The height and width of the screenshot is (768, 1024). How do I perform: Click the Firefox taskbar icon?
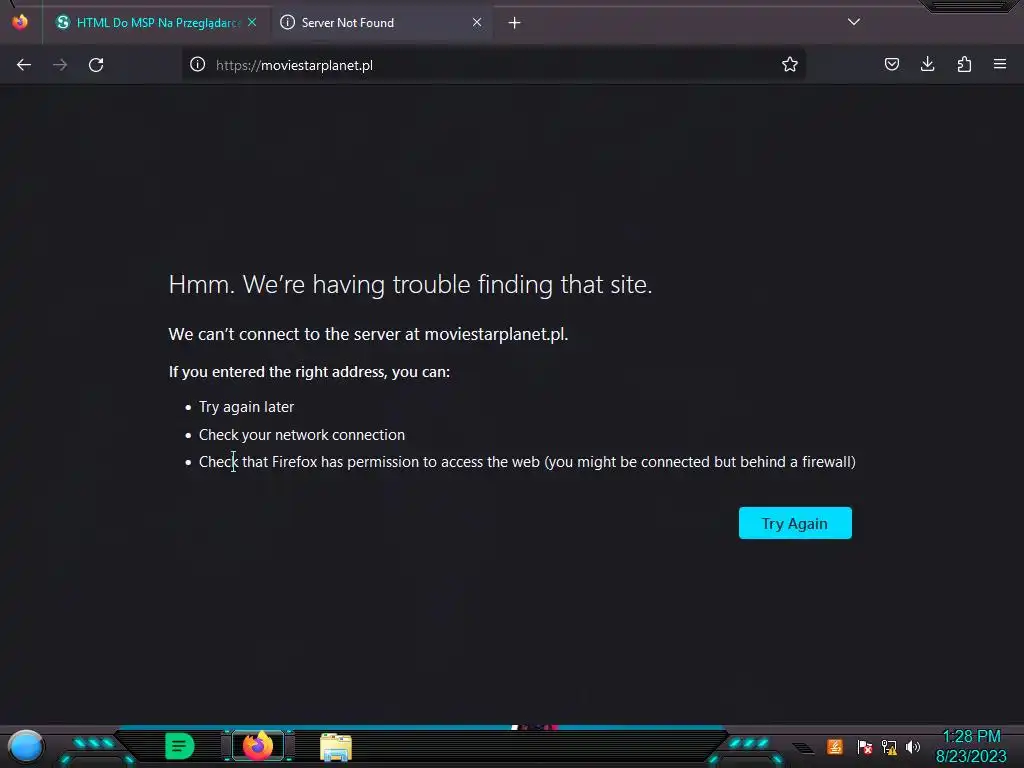[x=258, y=746]
